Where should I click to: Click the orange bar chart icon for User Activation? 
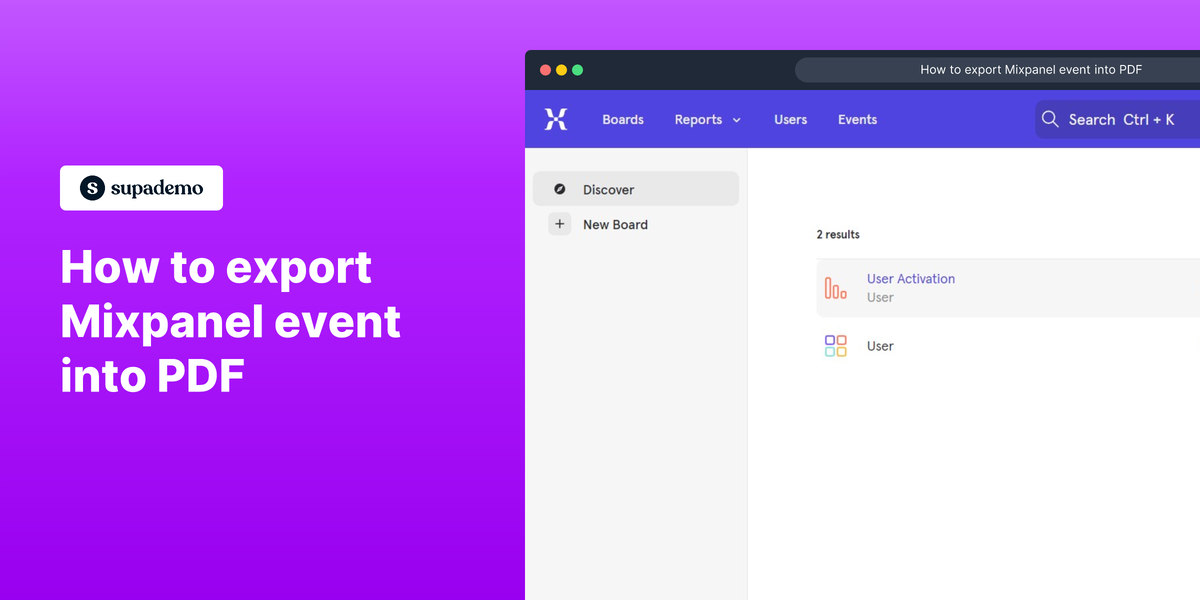835,287
